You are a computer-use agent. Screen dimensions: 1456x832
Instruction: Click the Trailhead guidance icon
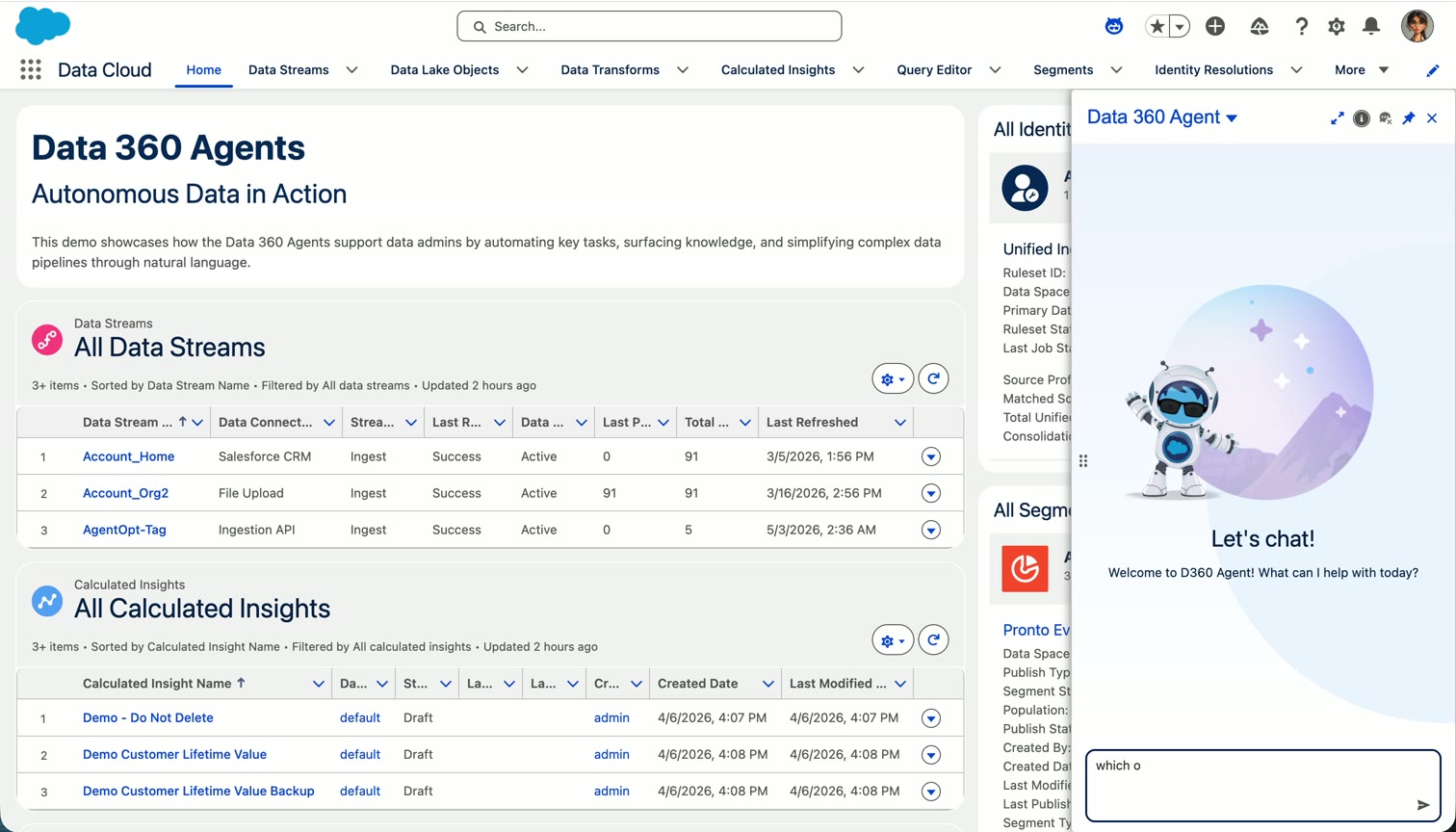[1260, 27]
